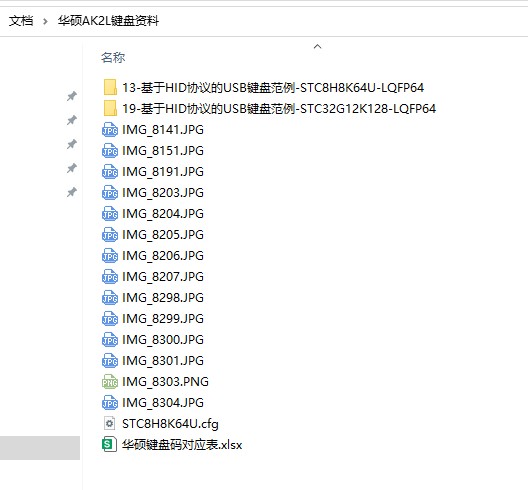Select folder name 19-基于HID协议的USB键盘范例-STC32G12K128-LQFP64
528x490 pixels.
279,108
